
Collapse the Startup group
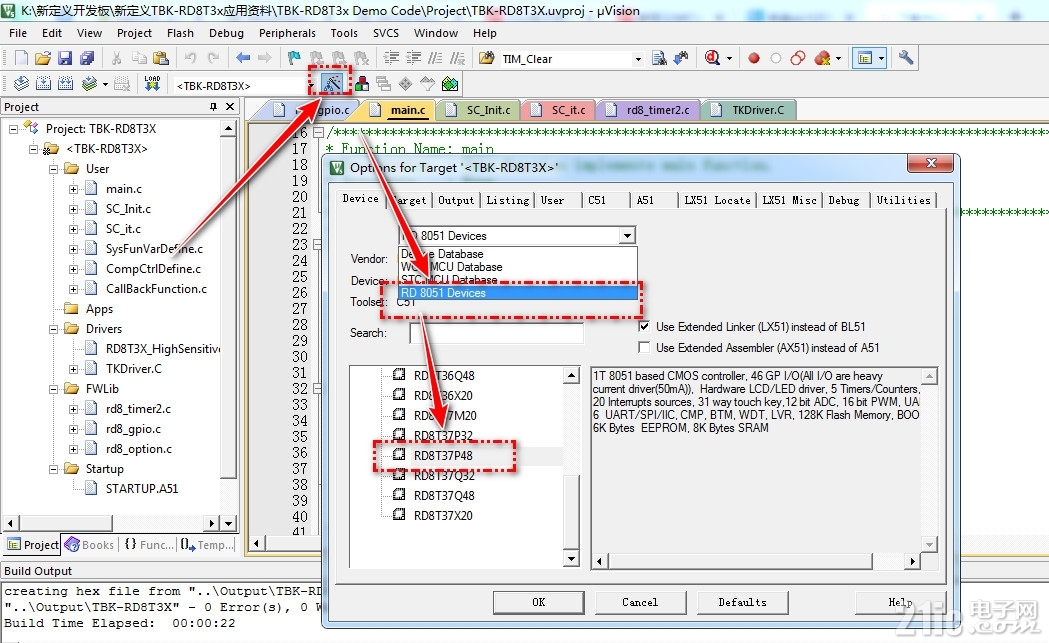click(54, 470)
